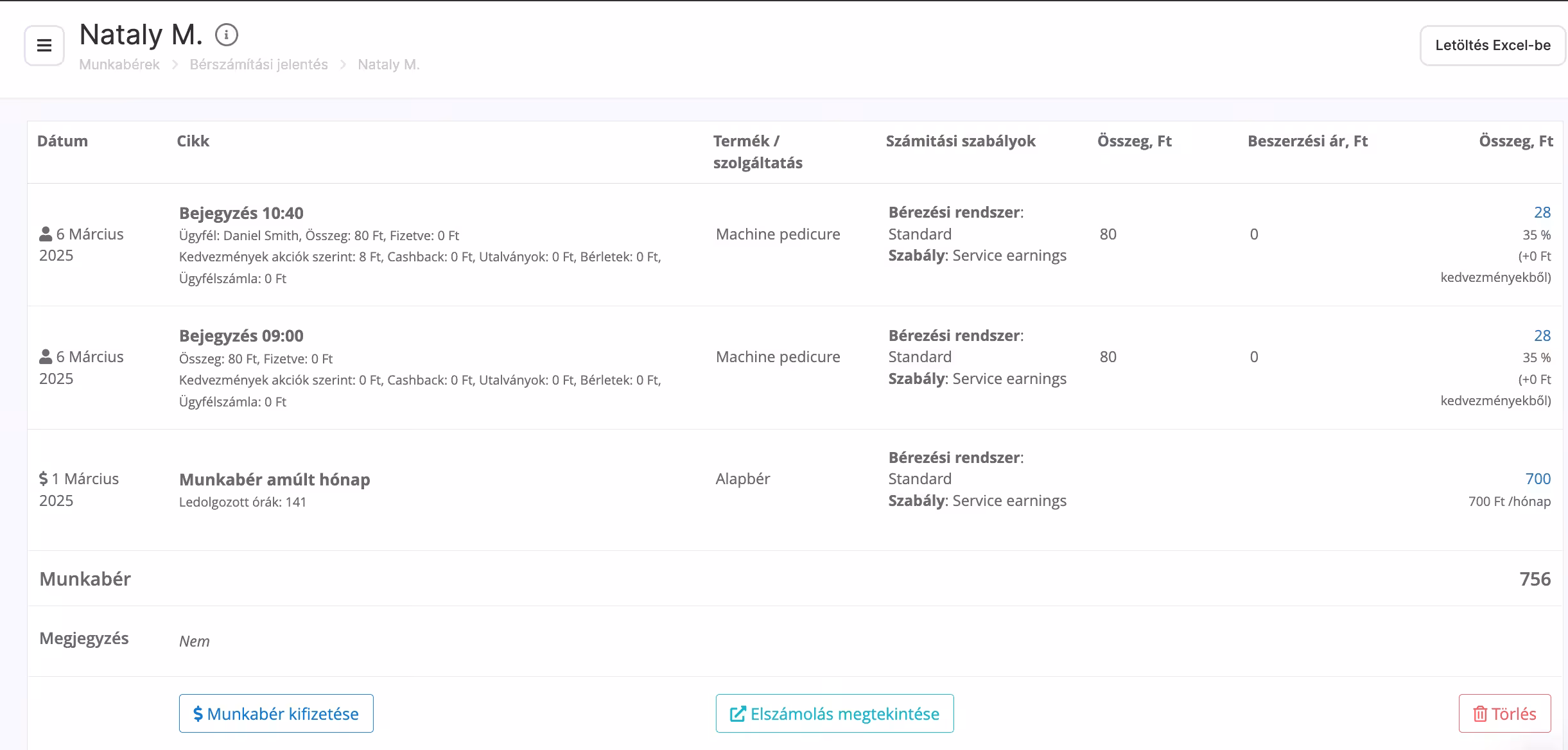Click external link icon in Elszámolás megtekintése

tap(738, 714)
